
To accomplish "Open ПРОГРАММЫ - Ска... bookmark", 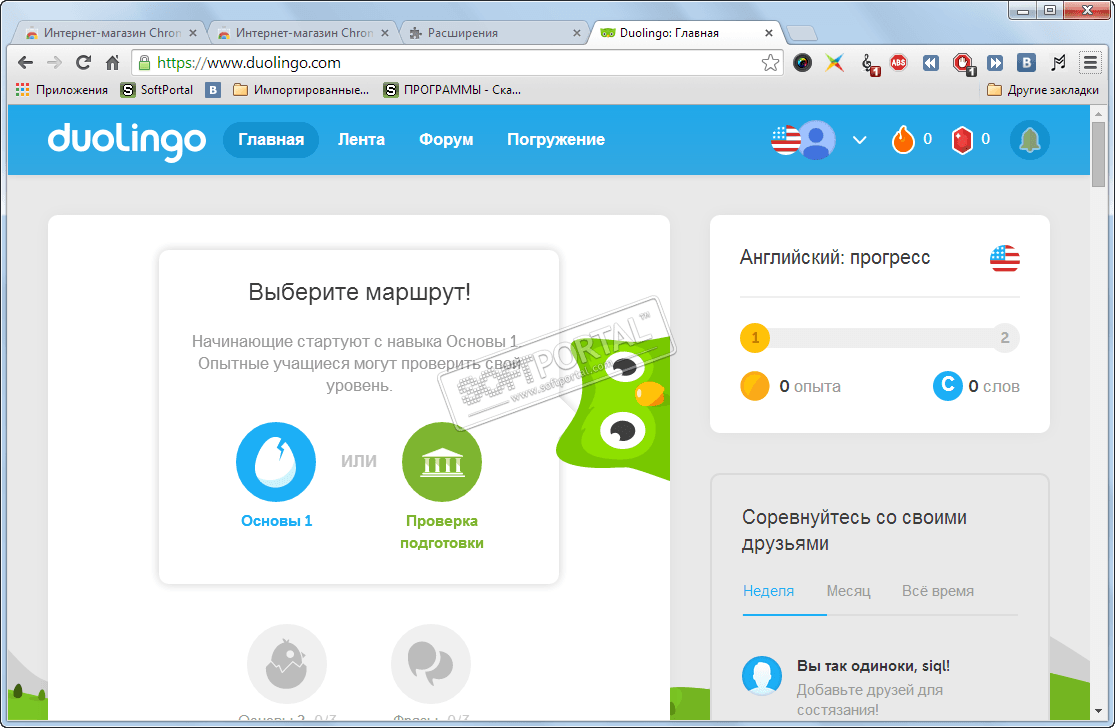I will 452,90.
